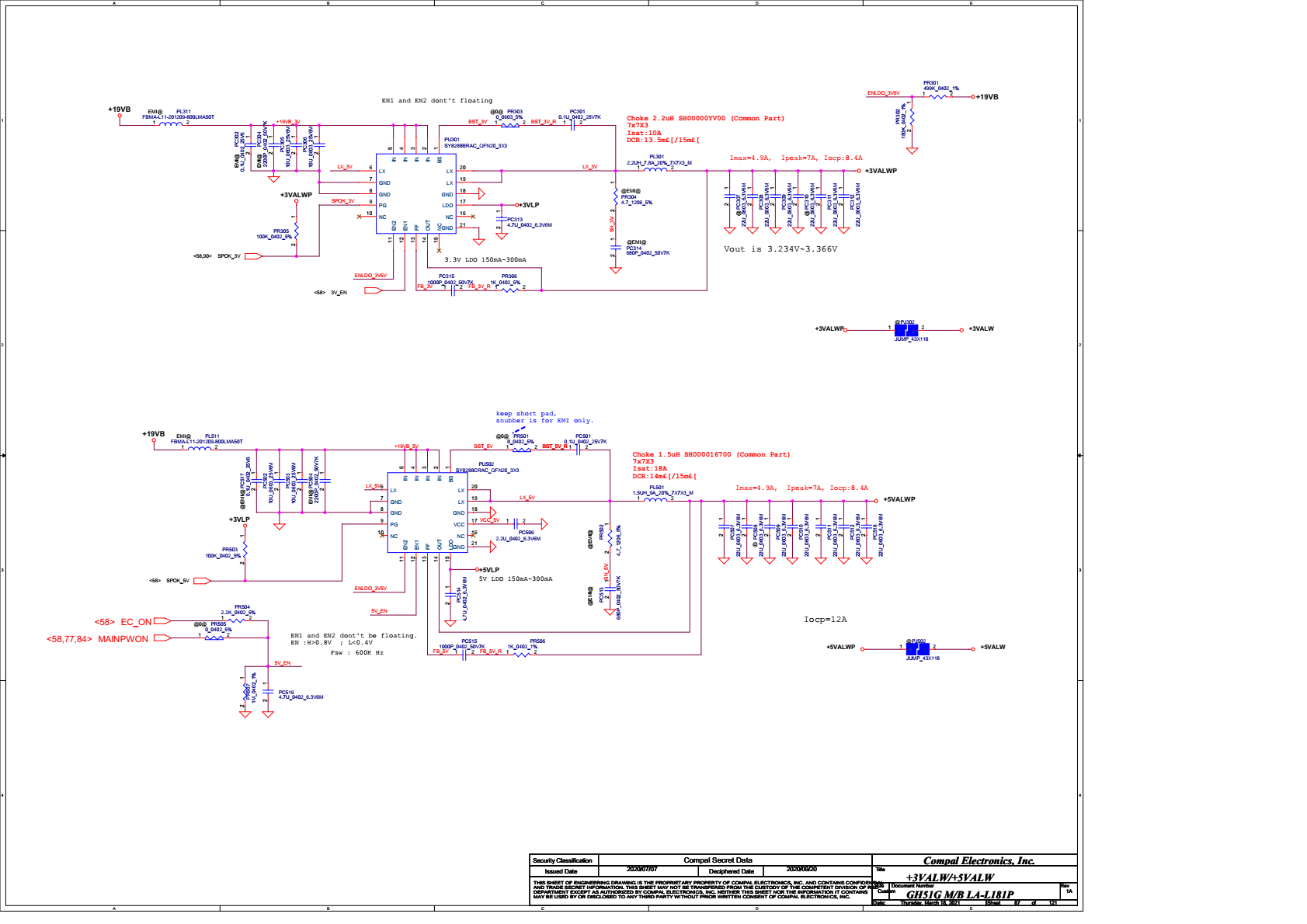The height and width of the screenshot is (924, 1307).
Task: Click the PC301 0.1U capacitor symbol
Action: coord(572,124)
